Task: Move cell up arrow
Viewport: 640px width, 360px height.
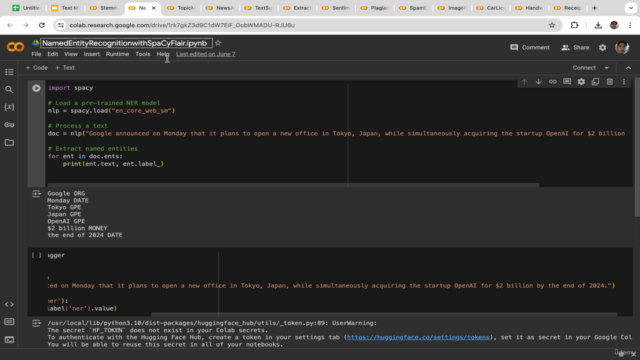Action: pos(524,82)
